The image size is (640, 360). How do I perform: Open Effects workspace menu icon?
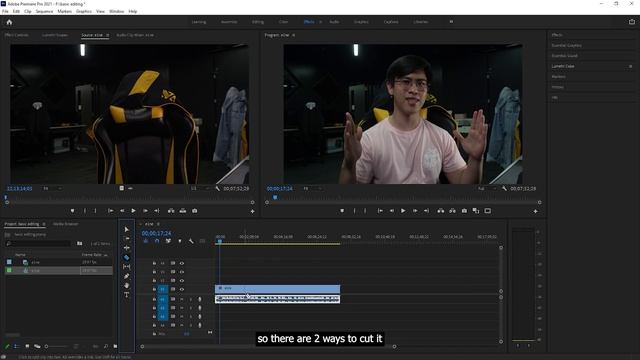click(x=320, y=22)
